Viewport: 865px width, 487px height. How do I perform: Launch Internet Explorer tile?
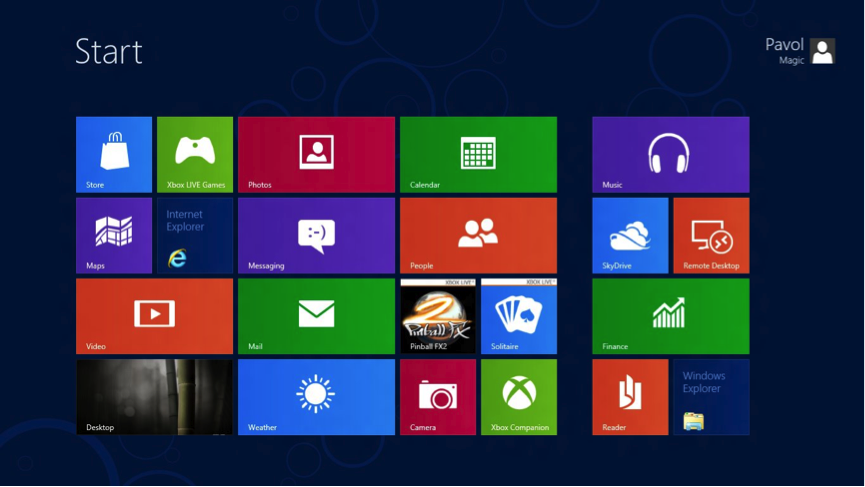[195, 235]
